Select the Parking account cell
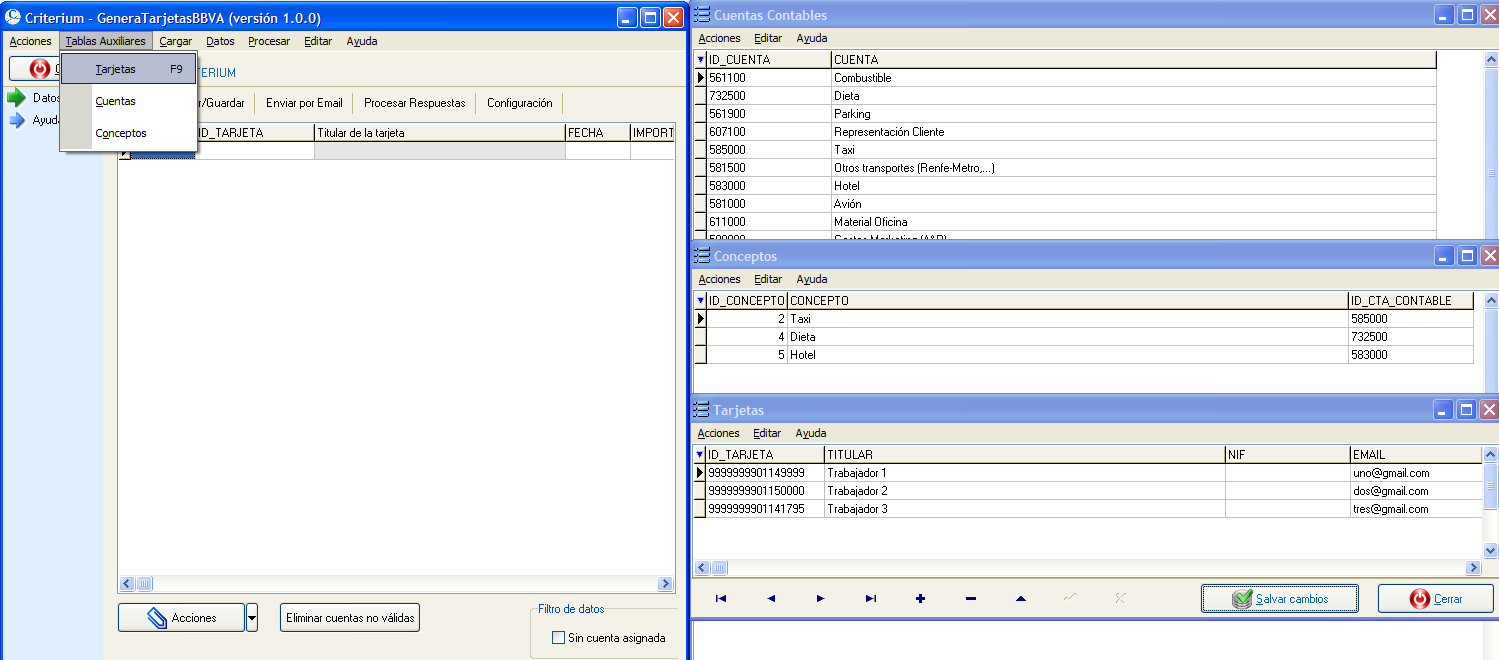This screenshot has width=1499, height=660. point(1134,114)
